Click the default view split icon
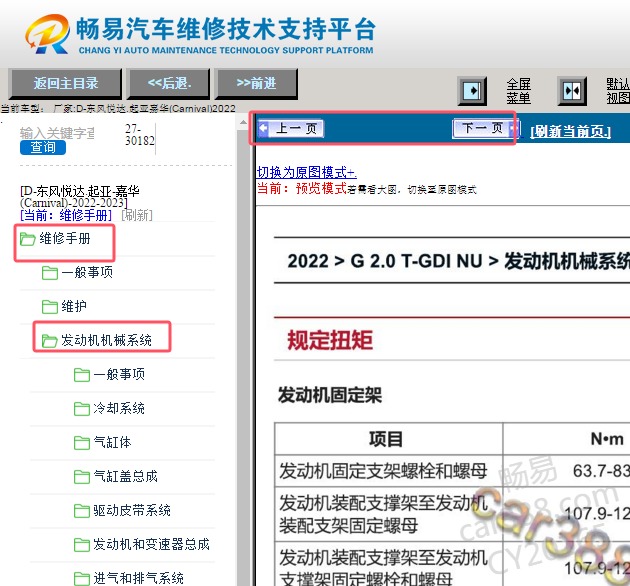630x586 pixels. pos(572,91)
